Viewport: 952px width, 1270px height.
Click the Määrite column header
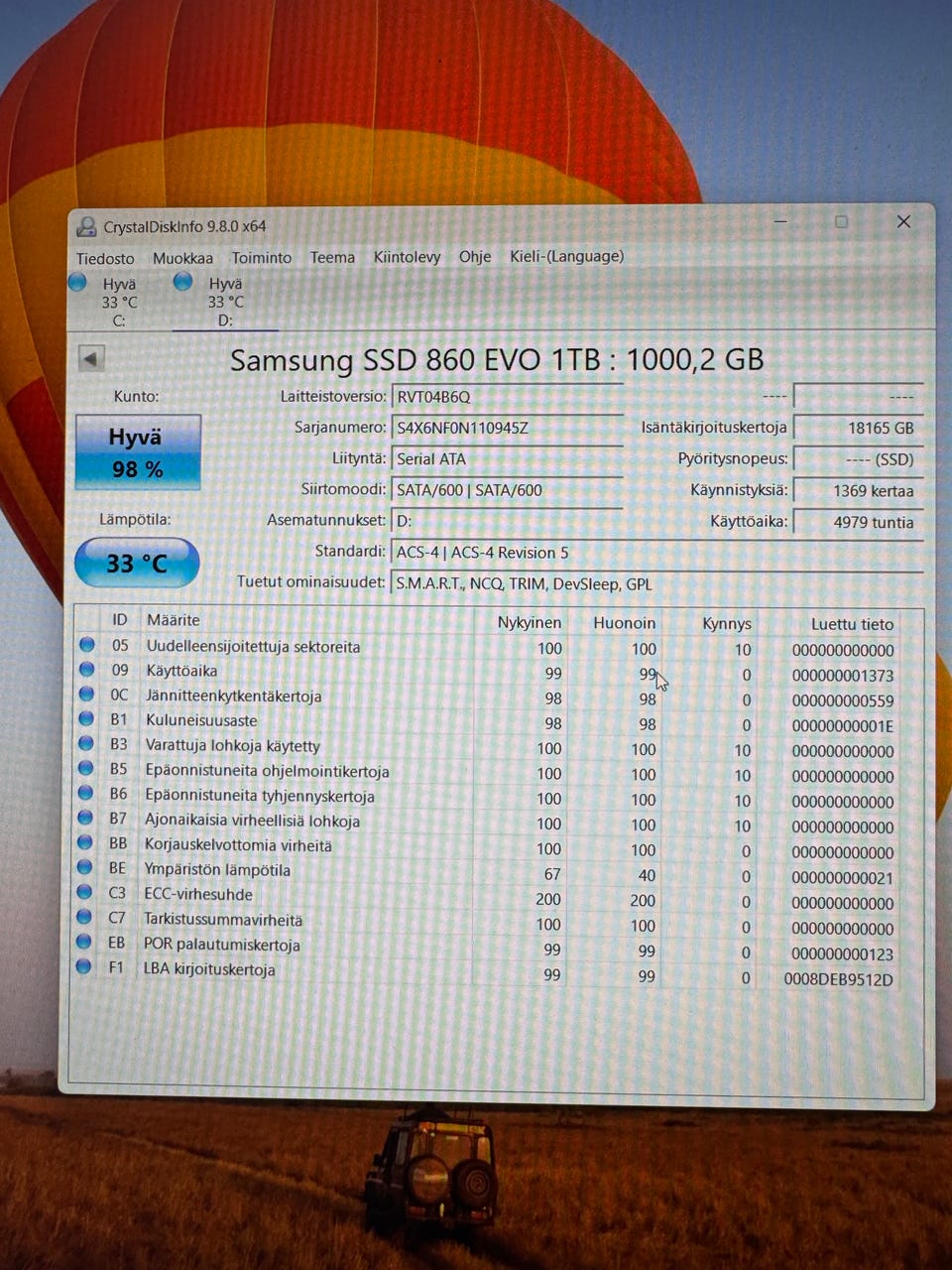click(174, 620)
